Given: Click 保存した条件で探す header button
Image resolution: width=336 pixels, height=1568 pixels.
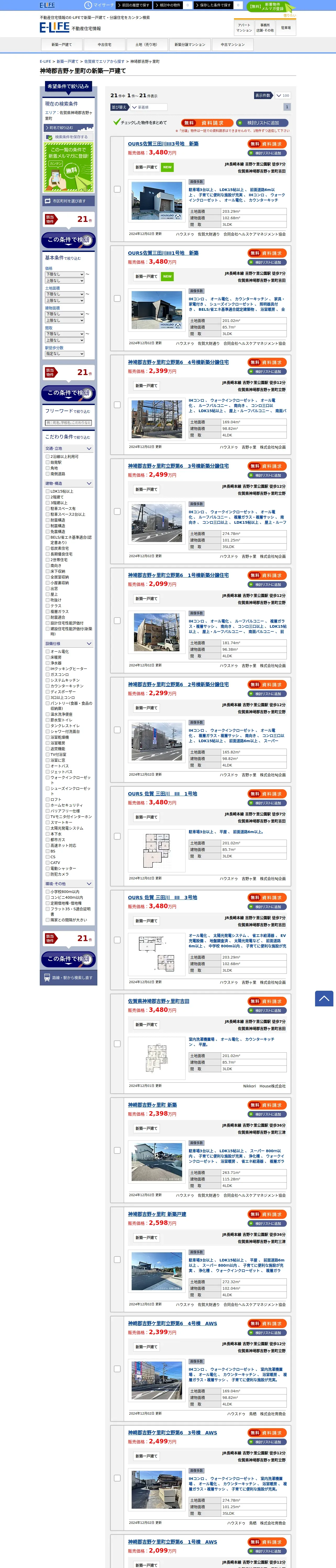Looking at the screenshot, I should 214,5.
